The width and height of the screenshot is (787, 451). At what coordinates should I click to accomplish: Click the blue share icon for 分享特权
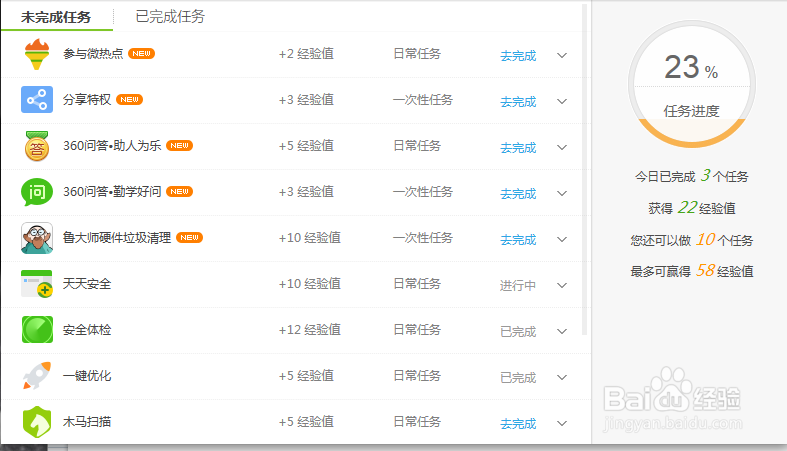(x=37, y=99)
